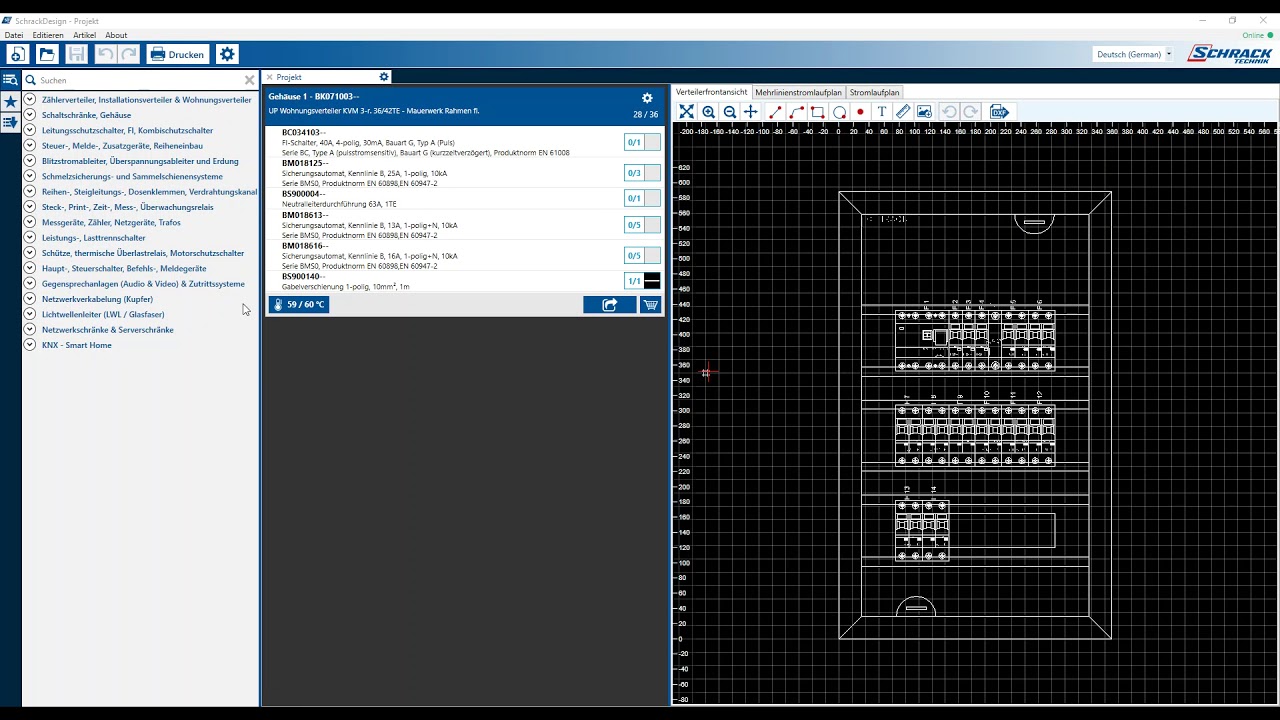The image size is (1280, 720).
Task: Expand Netzwerkverkabelung (Kupfer) category
Action: (30, 299)
